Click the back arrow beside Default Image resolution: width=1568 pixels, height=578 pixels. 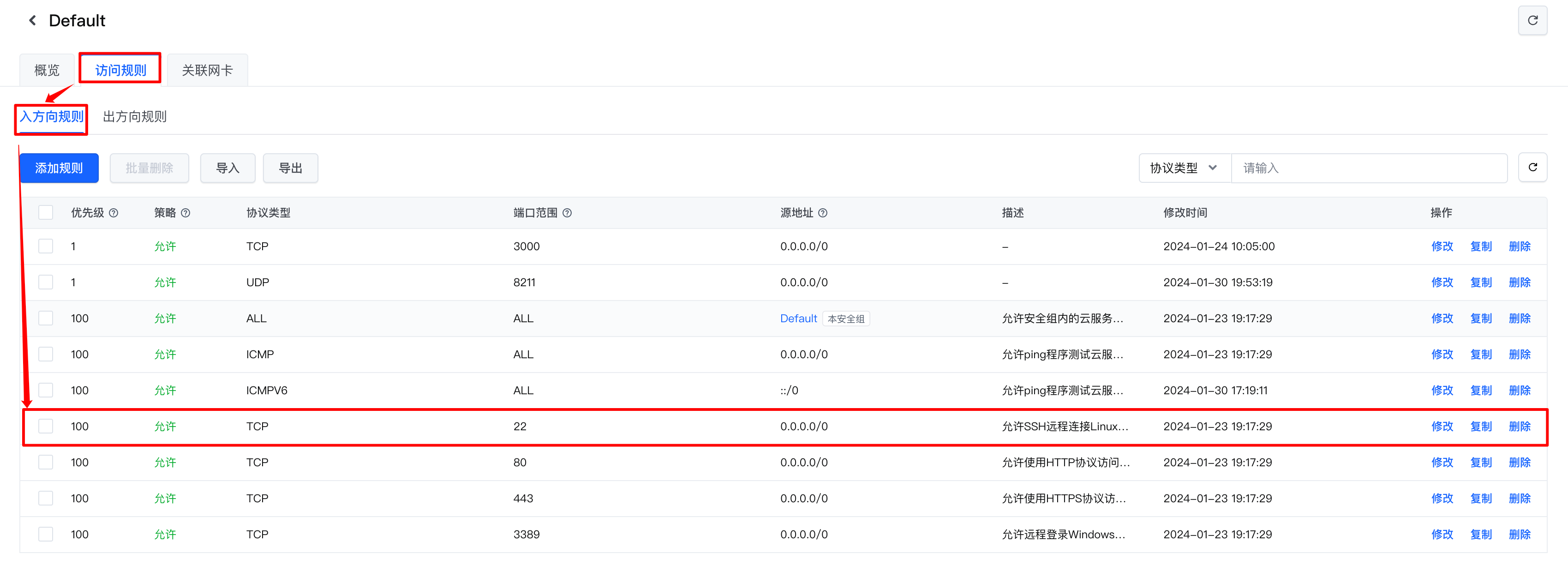32,21
